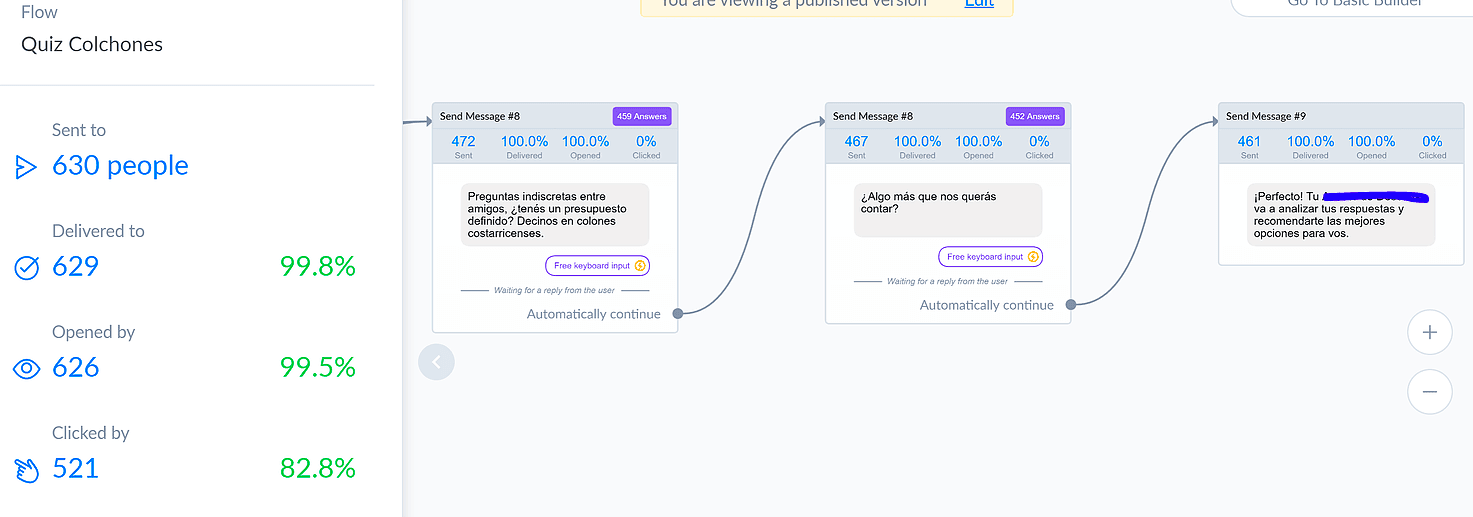Click connector dot beside first Automatically continue
This screenshot has width=1473, height=517.
(x=678, y=314)
